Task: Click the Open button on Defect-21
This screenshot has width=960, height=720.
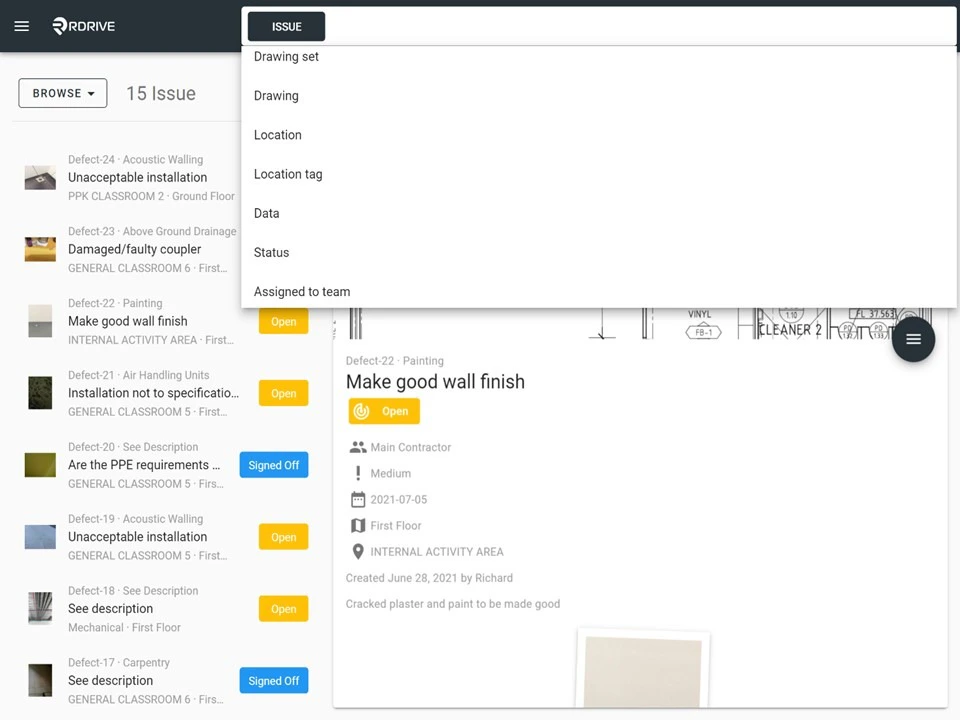Action: pyautogui.click(x=283, y=393)
